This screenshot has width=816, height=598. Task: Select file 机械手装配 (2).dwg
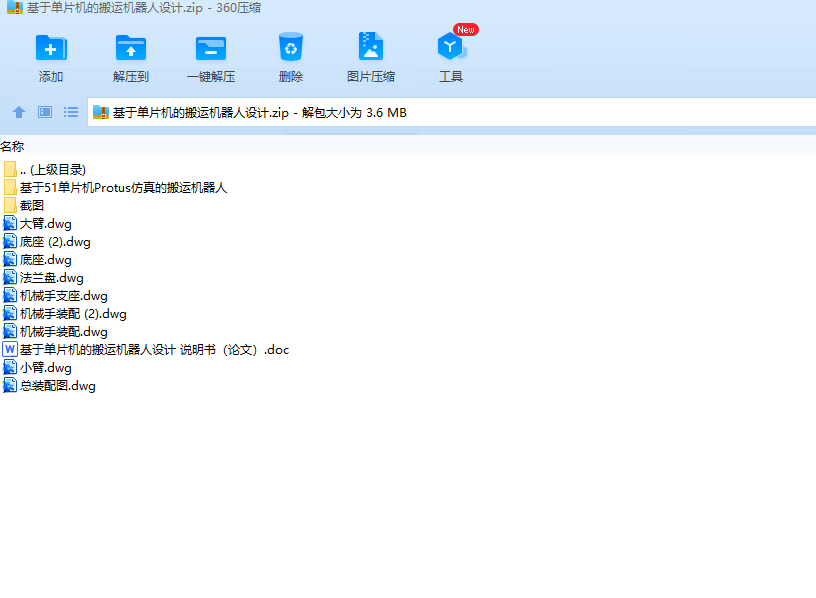coord(65,313)
